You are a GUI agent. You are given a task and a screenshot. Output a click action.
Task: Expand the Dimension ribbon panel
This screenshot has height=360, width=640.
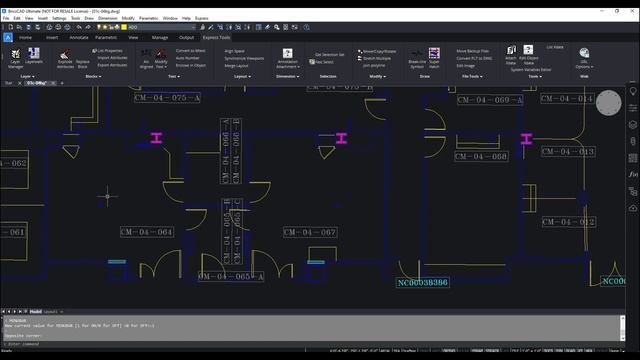288,76
